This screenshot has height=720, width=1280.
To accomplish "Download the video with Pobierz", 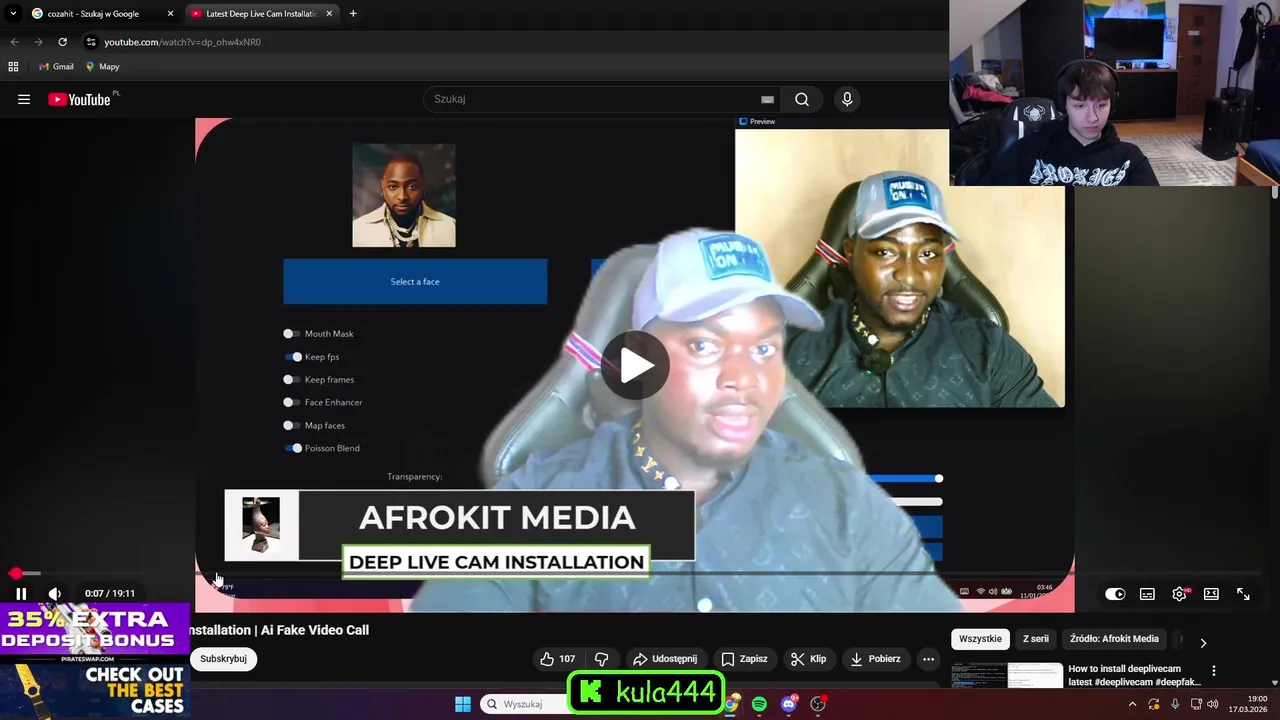I will 875,659.
